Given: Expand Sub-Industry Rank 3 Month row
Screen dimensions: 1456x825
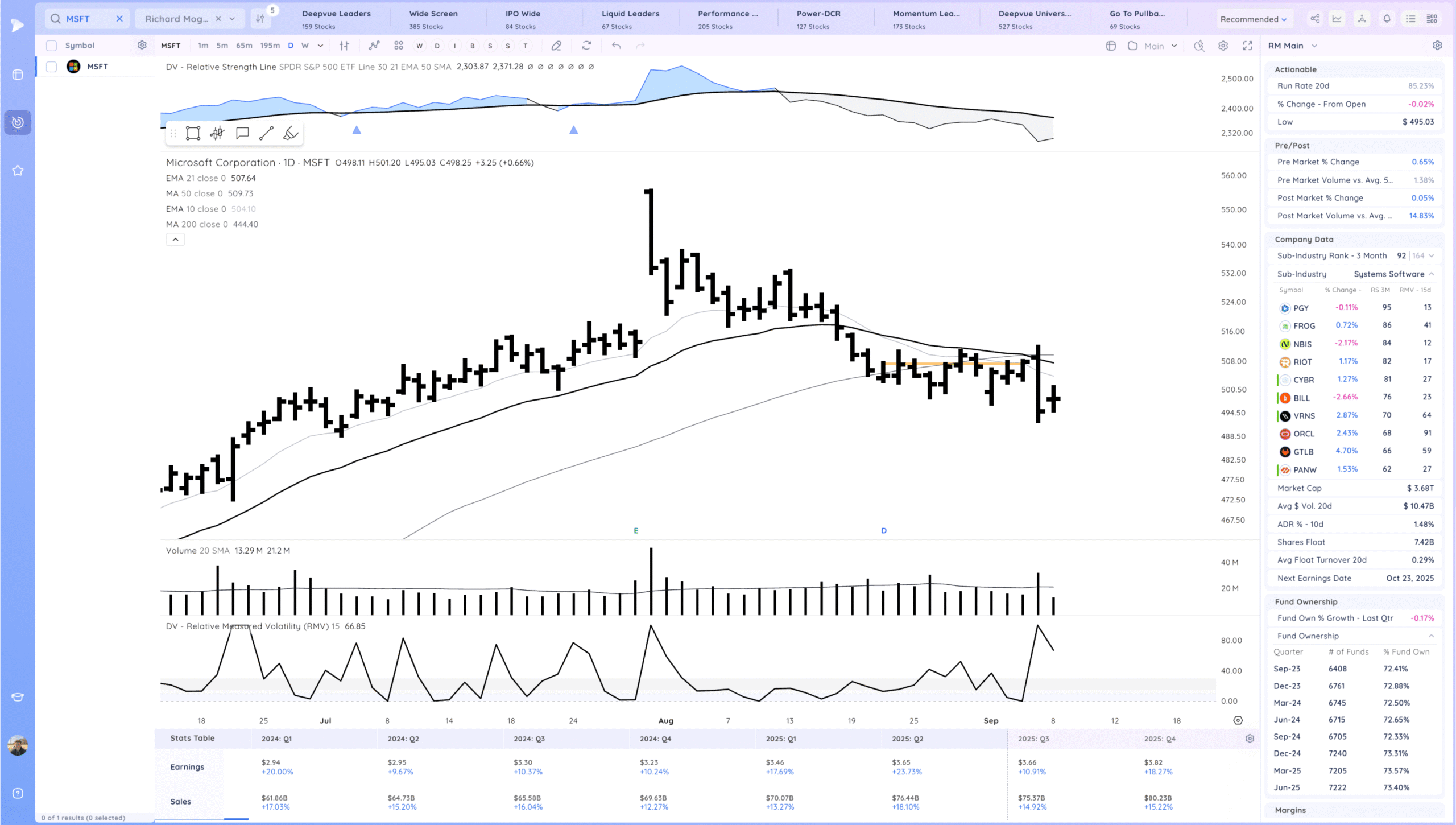Looking at the screenshot, I should tap(1431, 255).
